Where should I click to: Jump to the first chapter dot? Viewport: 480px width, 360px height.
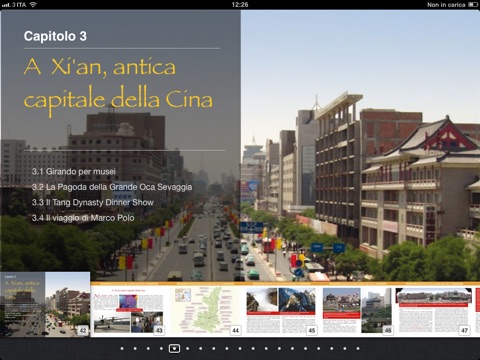click(122, 349)
